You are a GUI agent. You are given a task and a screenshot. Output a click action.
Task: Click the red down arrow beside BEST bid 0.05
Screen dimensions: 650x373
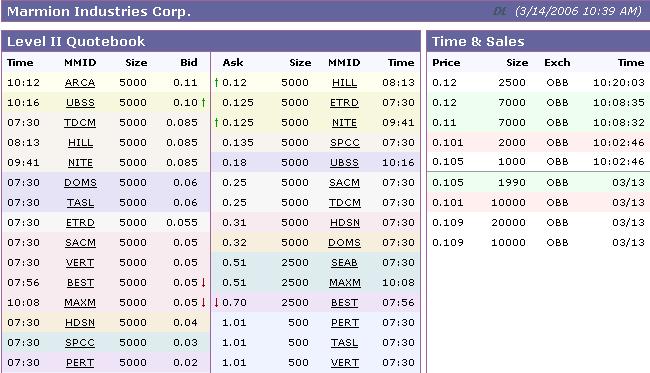tap(204, 282)
